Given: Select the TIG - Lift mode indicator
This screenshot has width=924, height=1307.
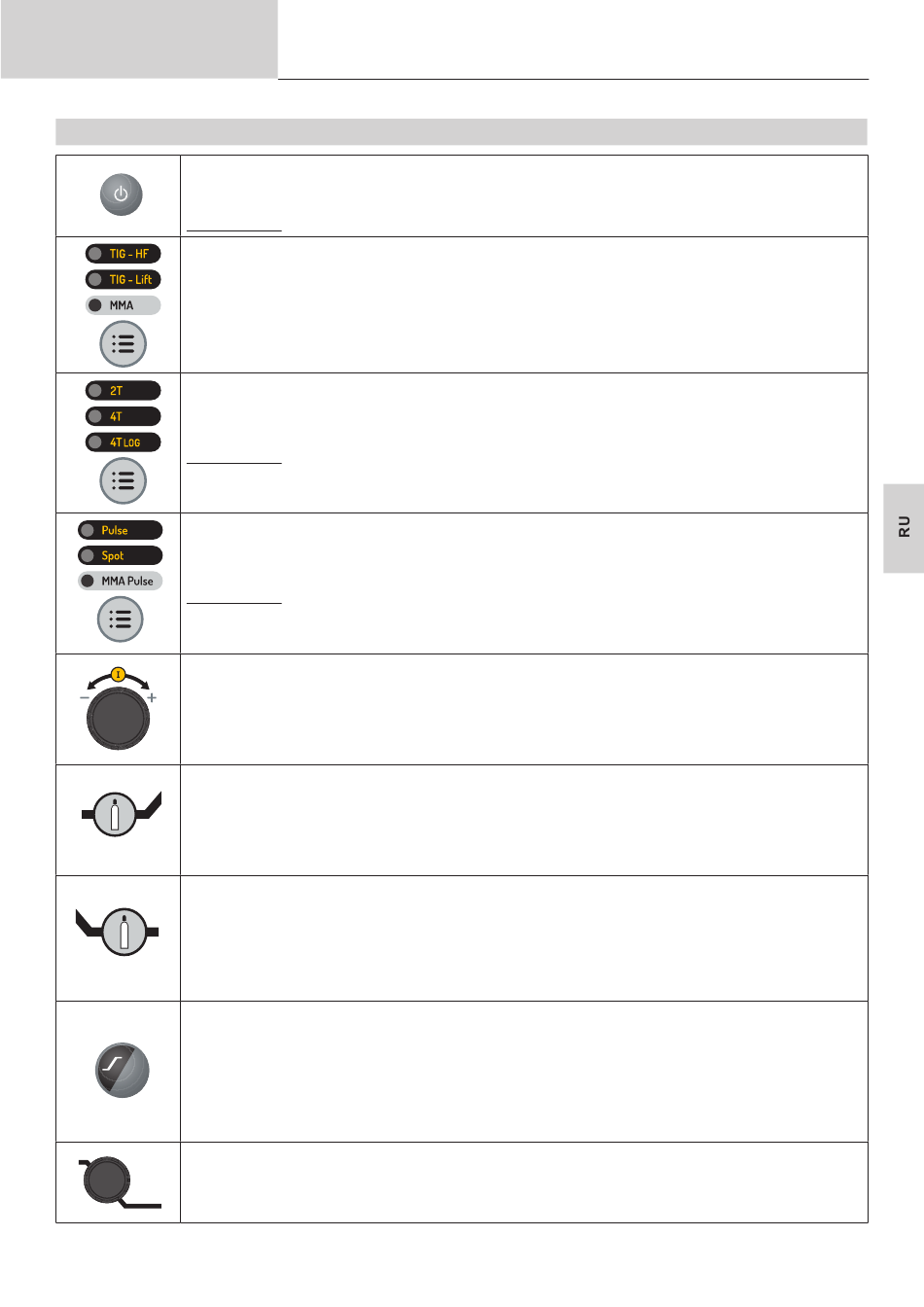Looking at the screenshot, I should 123,279.
